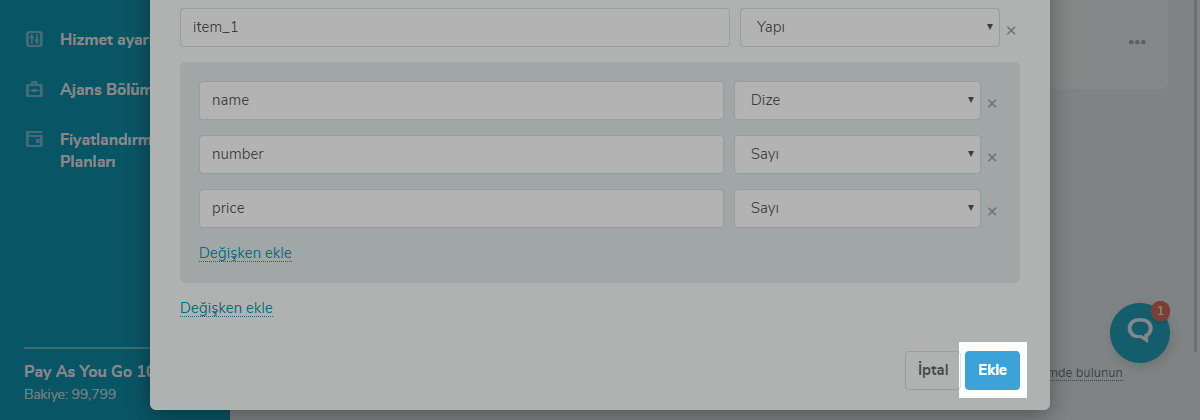Click the Ekle button
Image resolution: width=1200 pixels, height=420 pixels.
(992, 370)
